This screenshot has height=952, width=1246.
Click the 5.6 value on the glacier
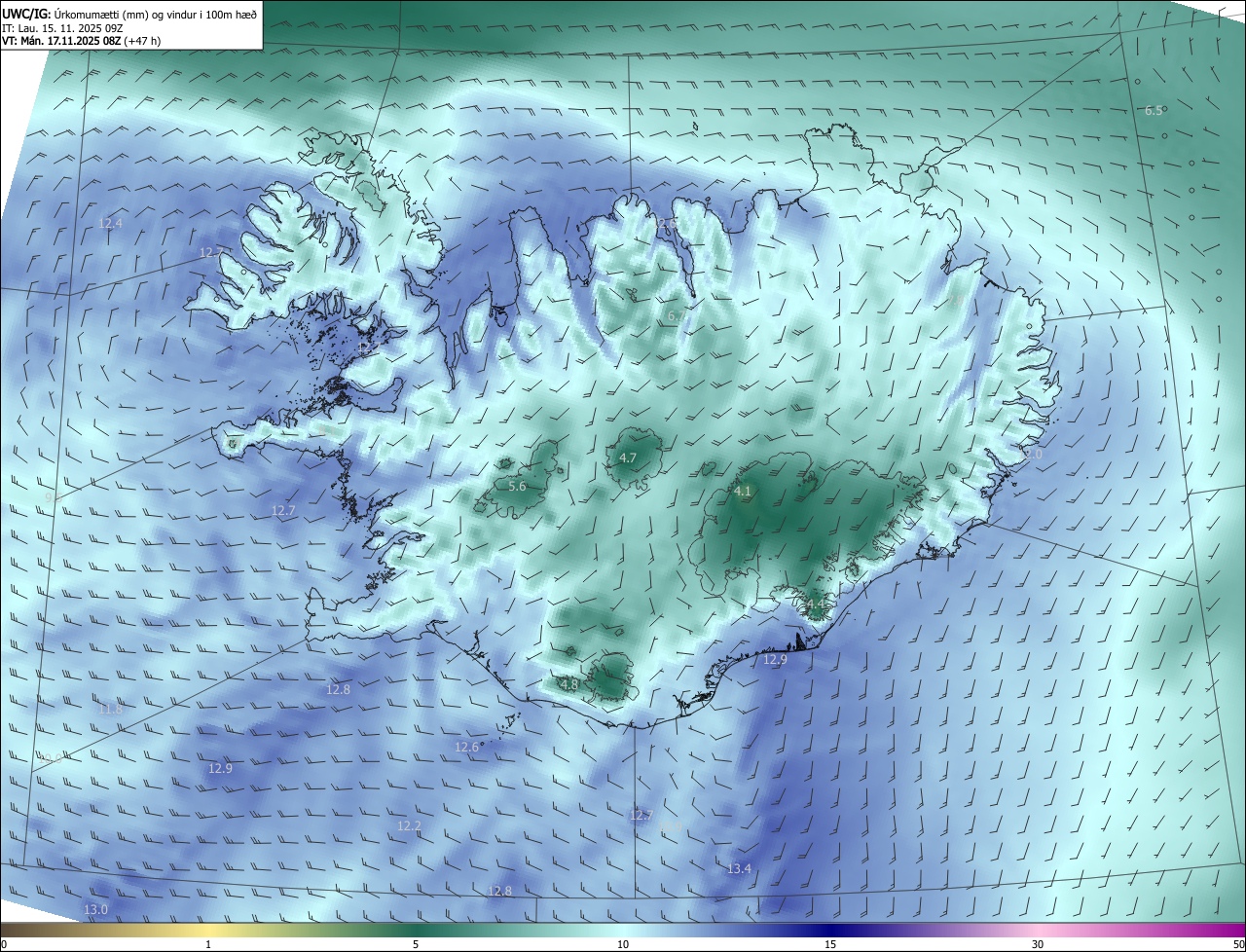coord(517,486)
